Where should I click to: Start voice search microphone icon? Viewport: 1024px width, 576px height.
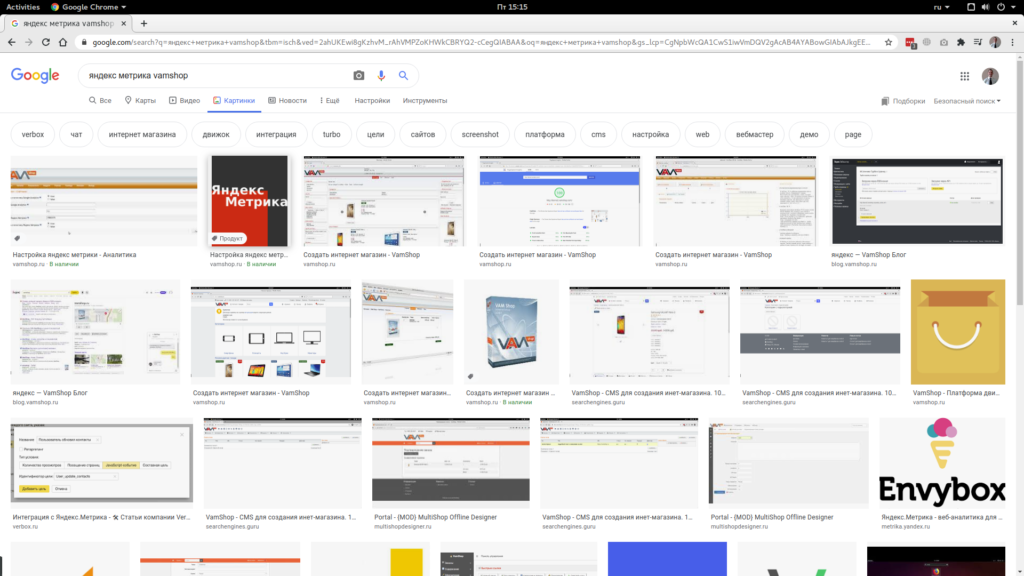click(381, 76)
